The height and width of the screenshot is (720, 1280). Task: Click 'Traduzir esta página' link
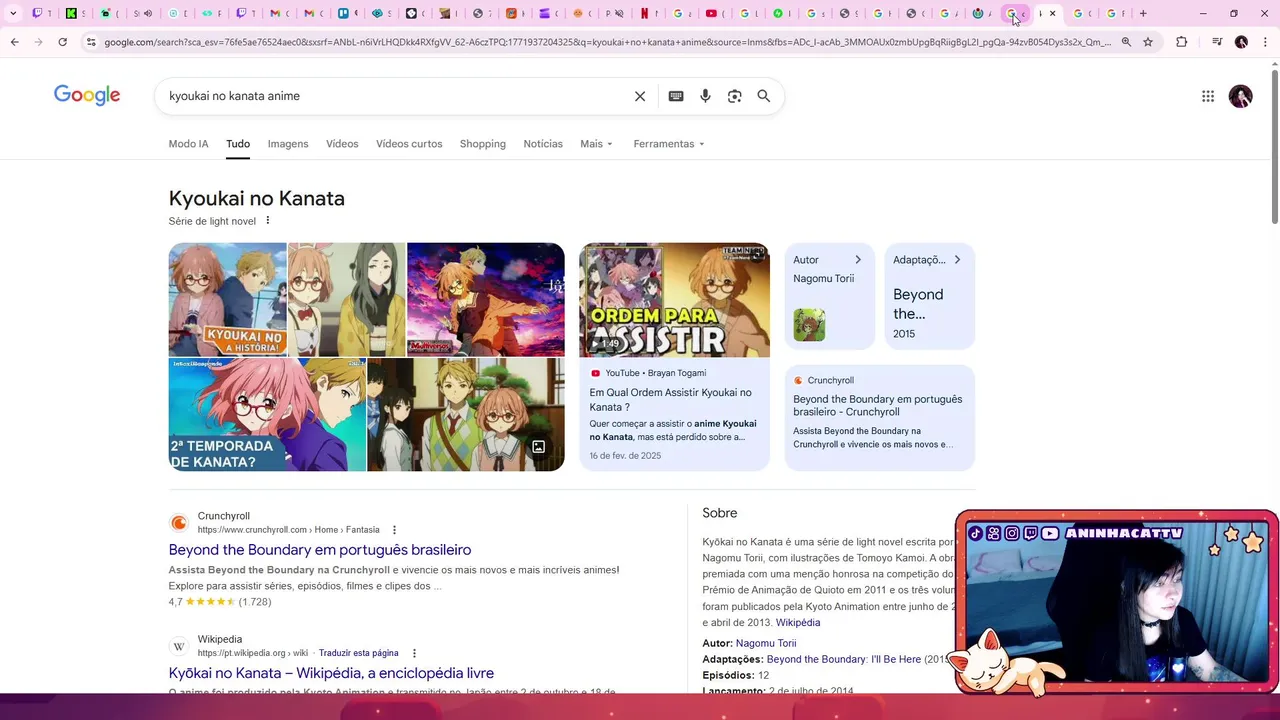tap(358, 653)
